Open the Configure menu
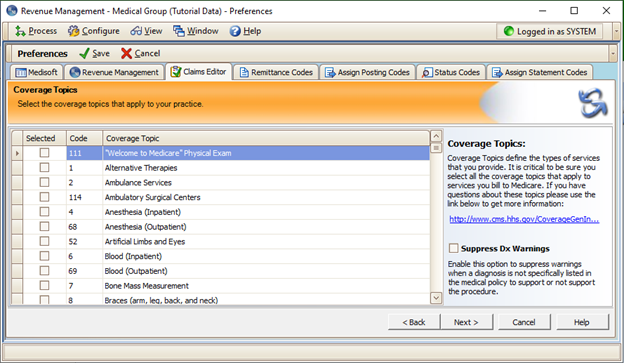This screenshot has width=624, height=363. point(94,31)
